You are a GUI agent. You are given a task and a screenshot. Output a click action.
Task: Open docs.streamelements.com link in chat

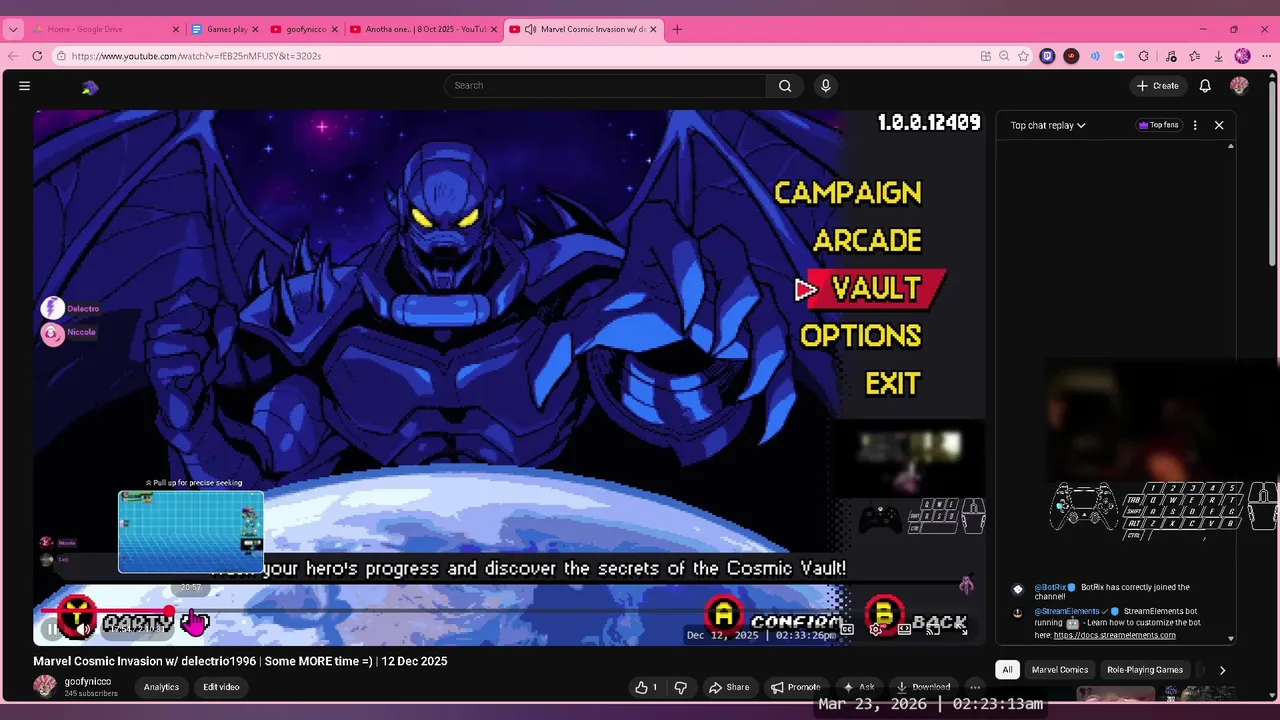click(1114, 635)
